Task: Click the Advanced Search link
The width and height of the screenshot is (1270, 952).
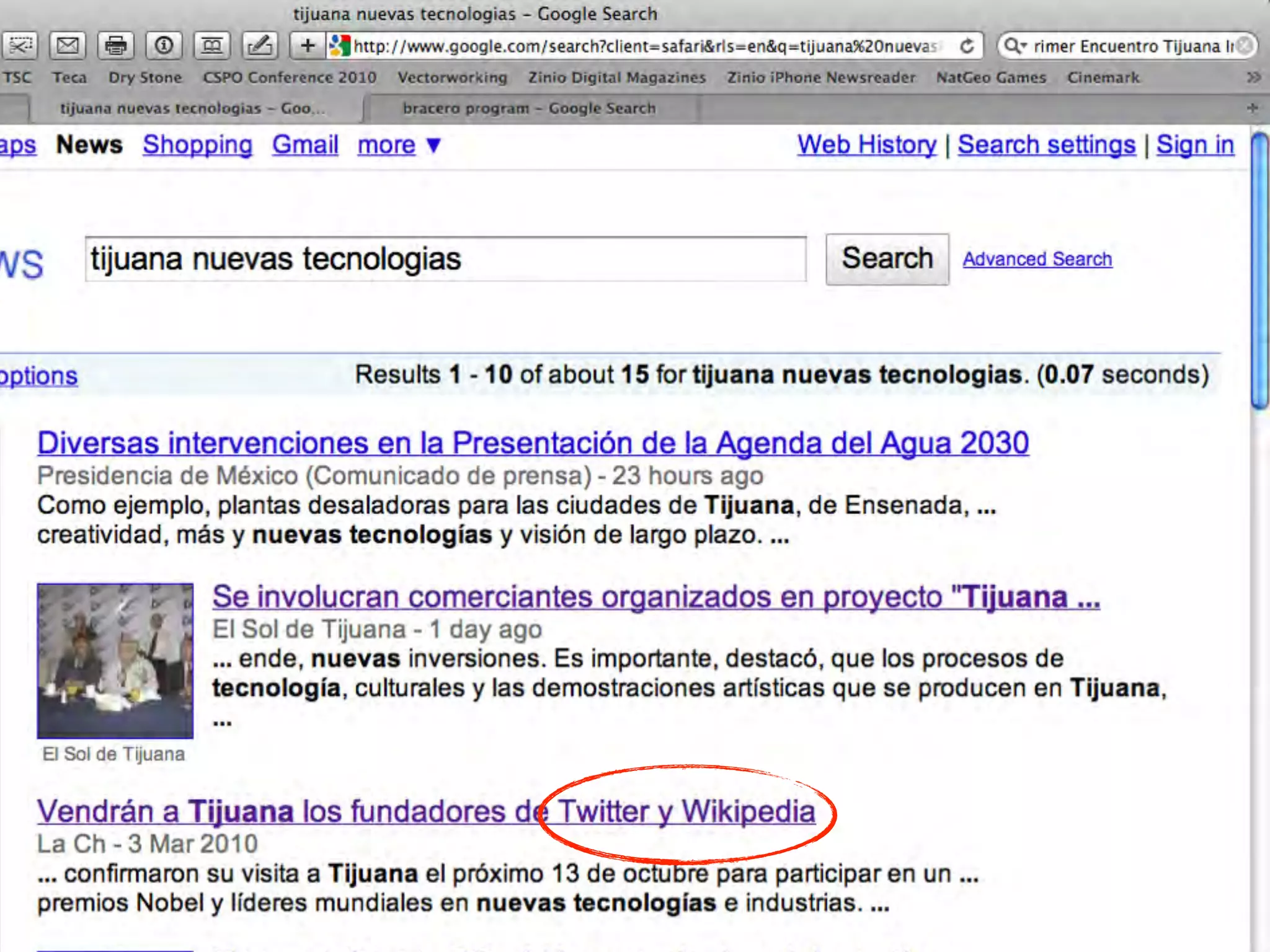Action: point(1037,259)
